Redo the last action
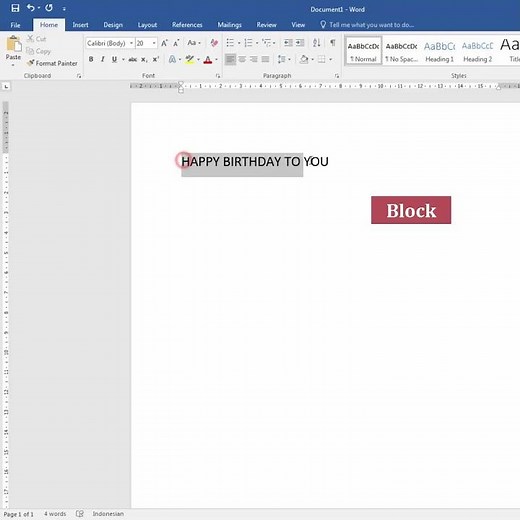This screenshot has width=520, height=520. [49, 8]
